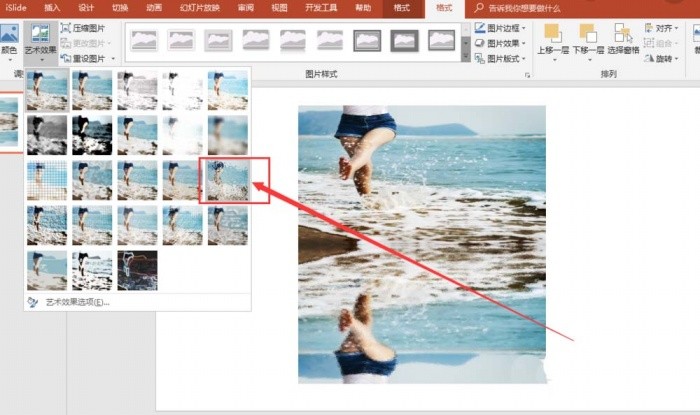
Task: Open the 颜色 color adjustment button
Action: [x=9, y=42]
